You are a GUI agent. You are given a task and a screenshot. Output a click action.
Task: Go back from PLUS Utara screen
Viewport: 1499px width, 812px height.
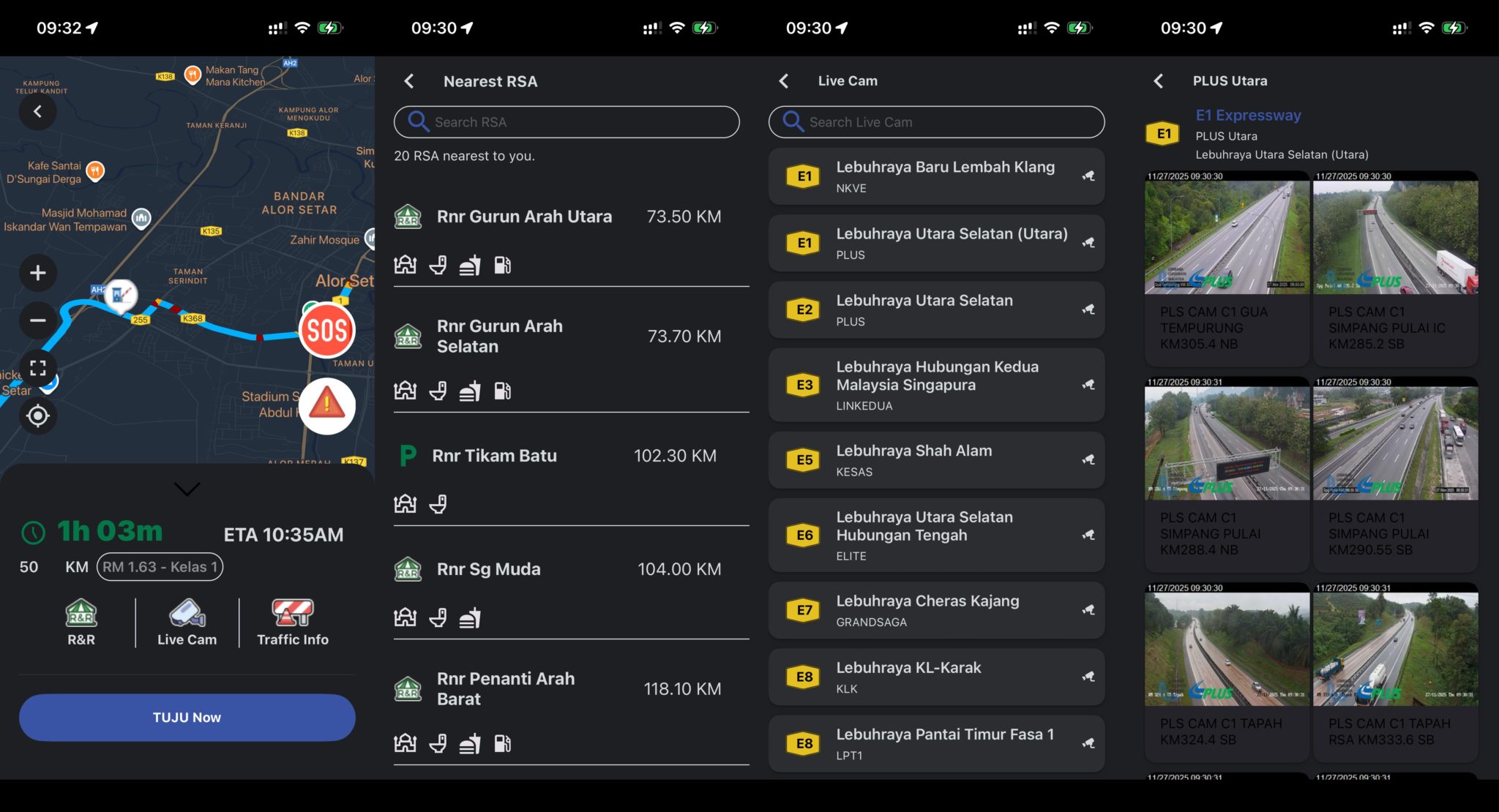point(1159,81)
